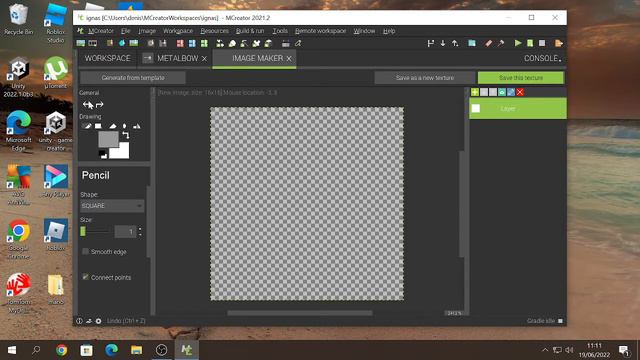Click the Windows Start button

pos(12,350)
